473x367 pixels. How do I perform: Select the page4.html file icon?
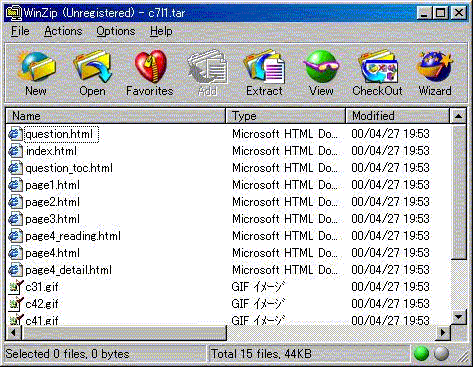pos(15,253)
